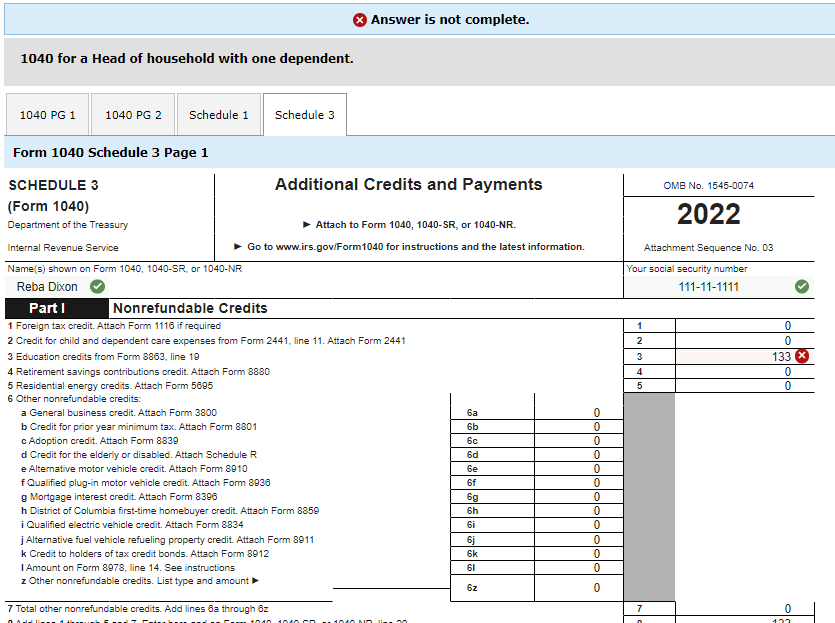This screenshot has height=623, width=835.
Task: Click the 'Adoption credit. Attach Form 8839' label
Action: click(103, 441)
